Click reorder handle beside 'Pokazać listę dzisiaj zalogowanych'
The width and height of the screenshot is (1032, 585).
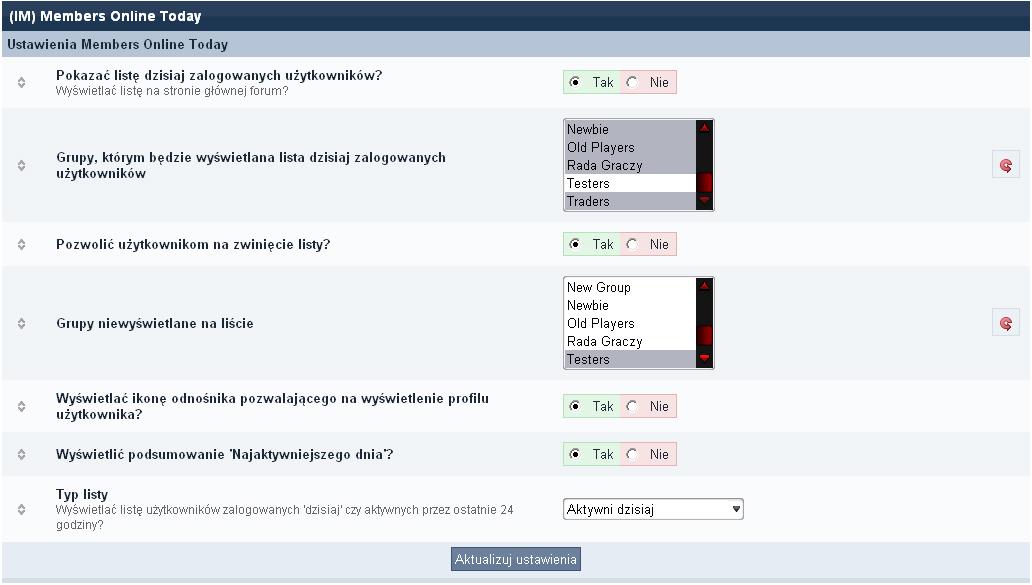[x=22, y=82]
